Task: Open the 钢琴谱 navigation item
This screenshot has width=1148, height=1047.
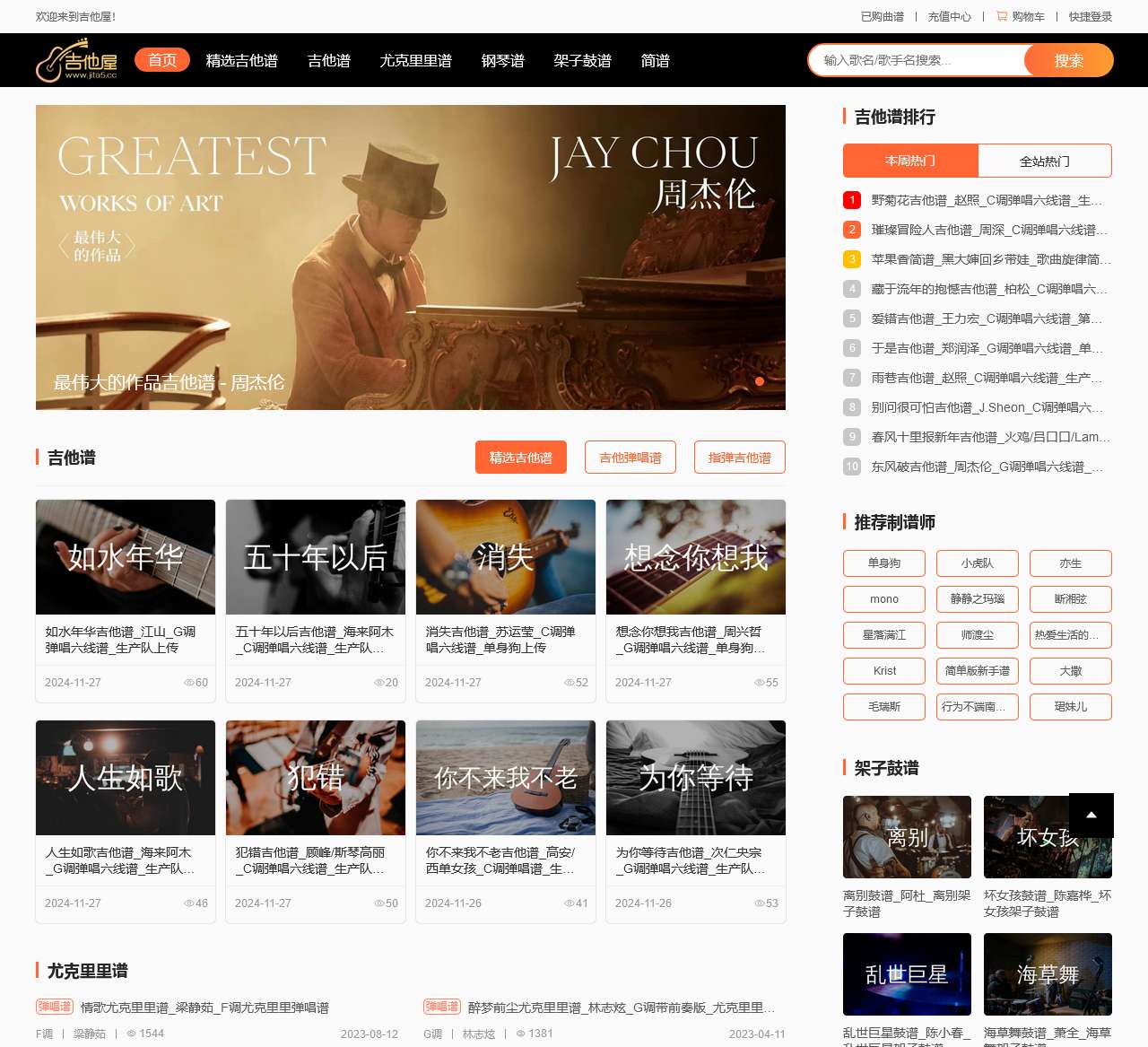Action: [503, 61]
